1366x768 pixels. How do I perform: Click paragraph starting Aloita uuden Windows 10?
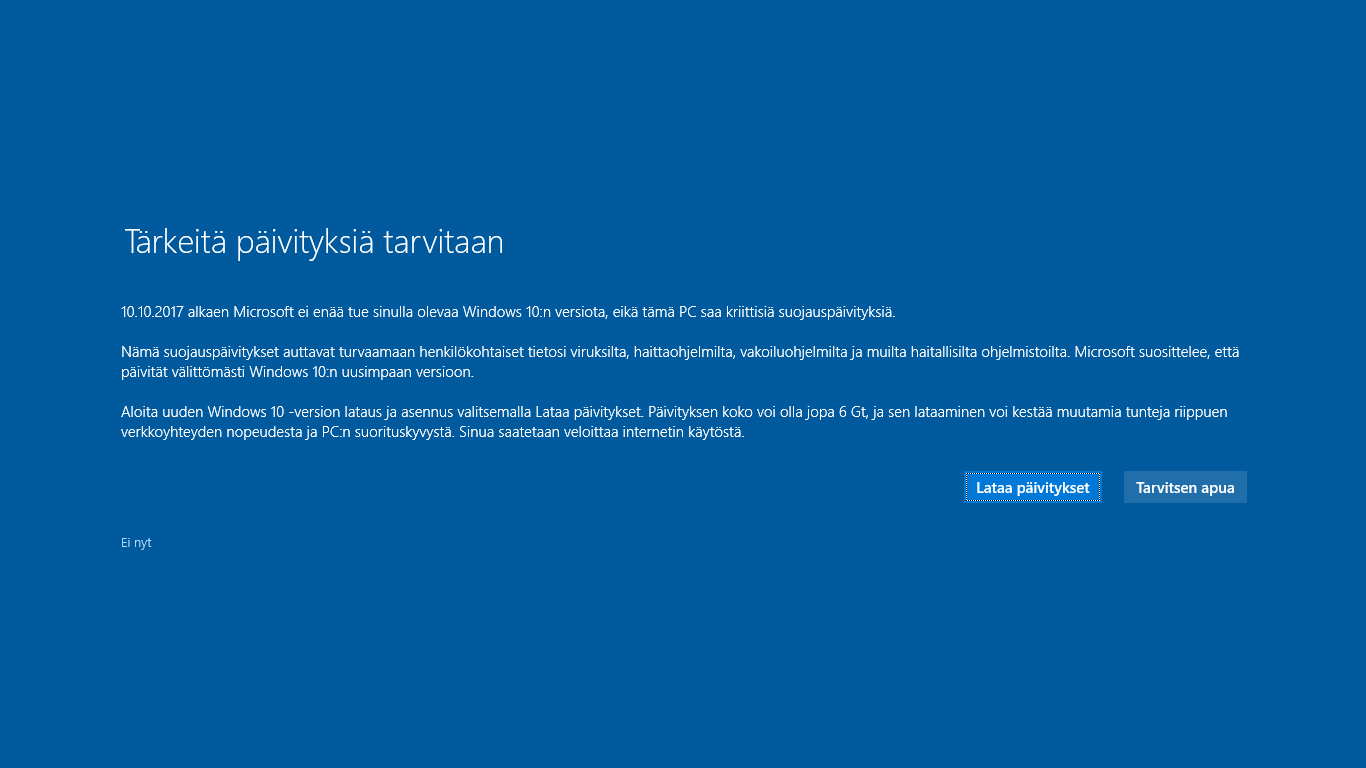click(x=674, y=422)
